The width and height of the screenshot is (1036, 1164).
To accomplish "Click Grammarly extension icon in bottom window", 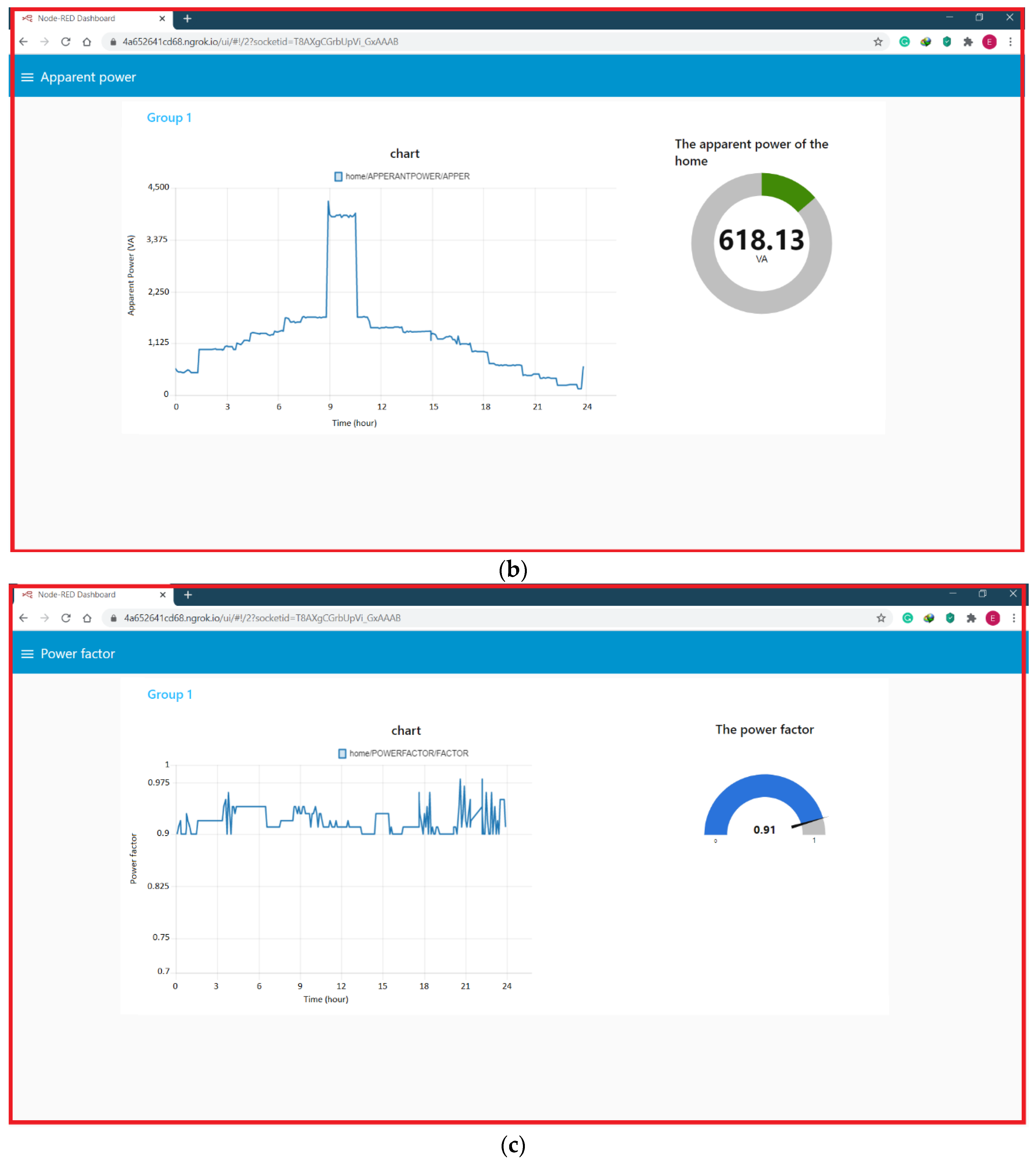I will click(x=907, y=618).
